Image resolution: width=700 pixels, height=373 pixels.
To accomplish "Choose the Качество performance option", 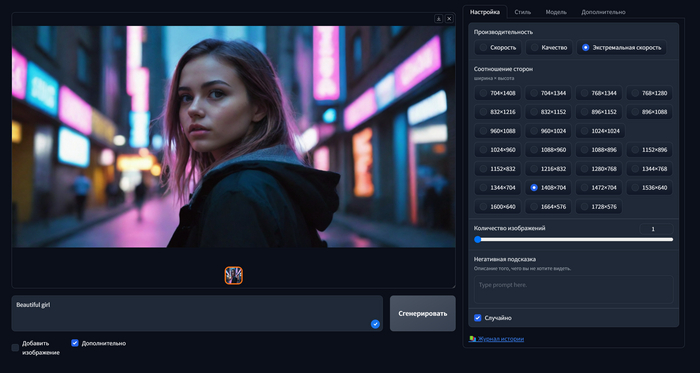I will (x=549, y=47).
